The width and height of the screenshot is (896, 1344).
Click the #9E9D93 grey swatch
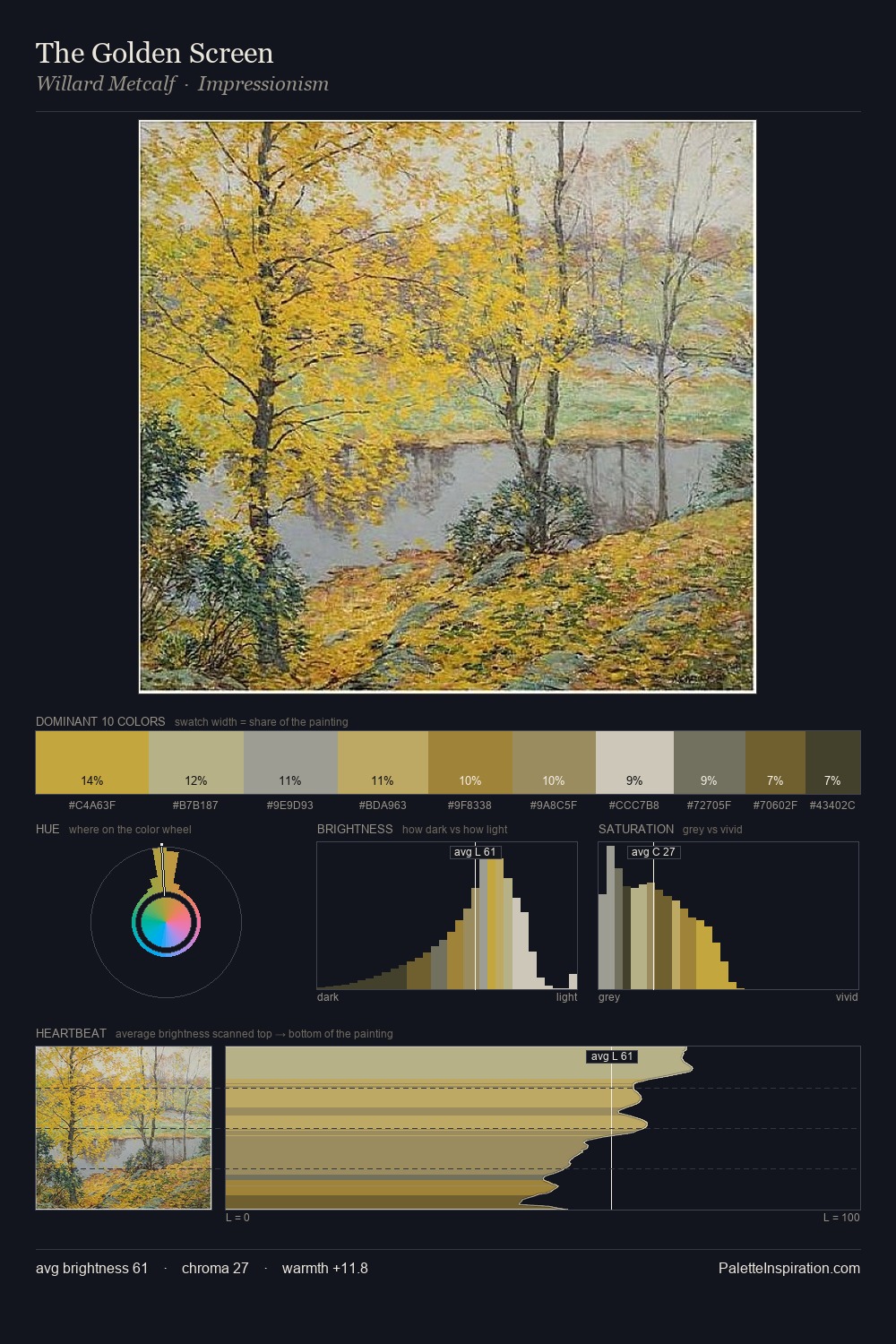(x=290, y=762)
